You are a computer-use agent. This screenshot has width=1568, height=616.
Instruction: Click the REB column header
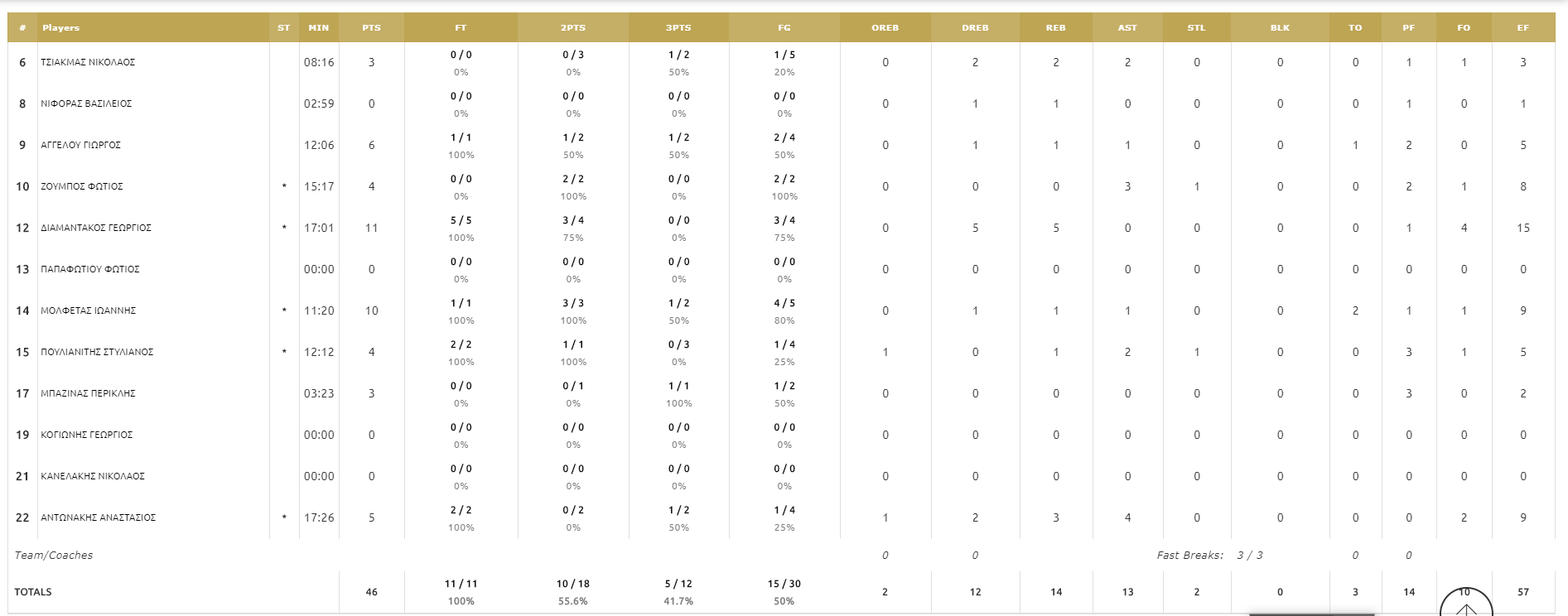pos(1055,28)
